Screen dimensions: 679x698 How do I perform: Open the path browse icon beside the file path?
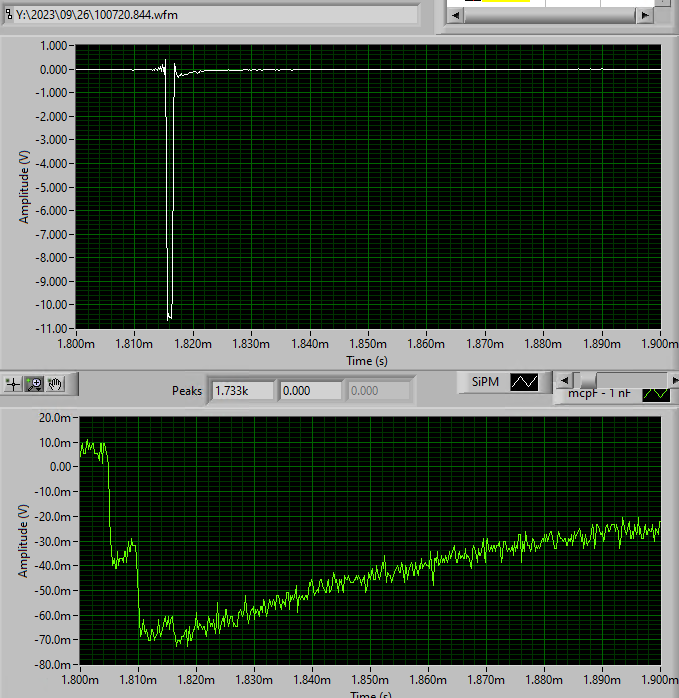pos(8,15)
